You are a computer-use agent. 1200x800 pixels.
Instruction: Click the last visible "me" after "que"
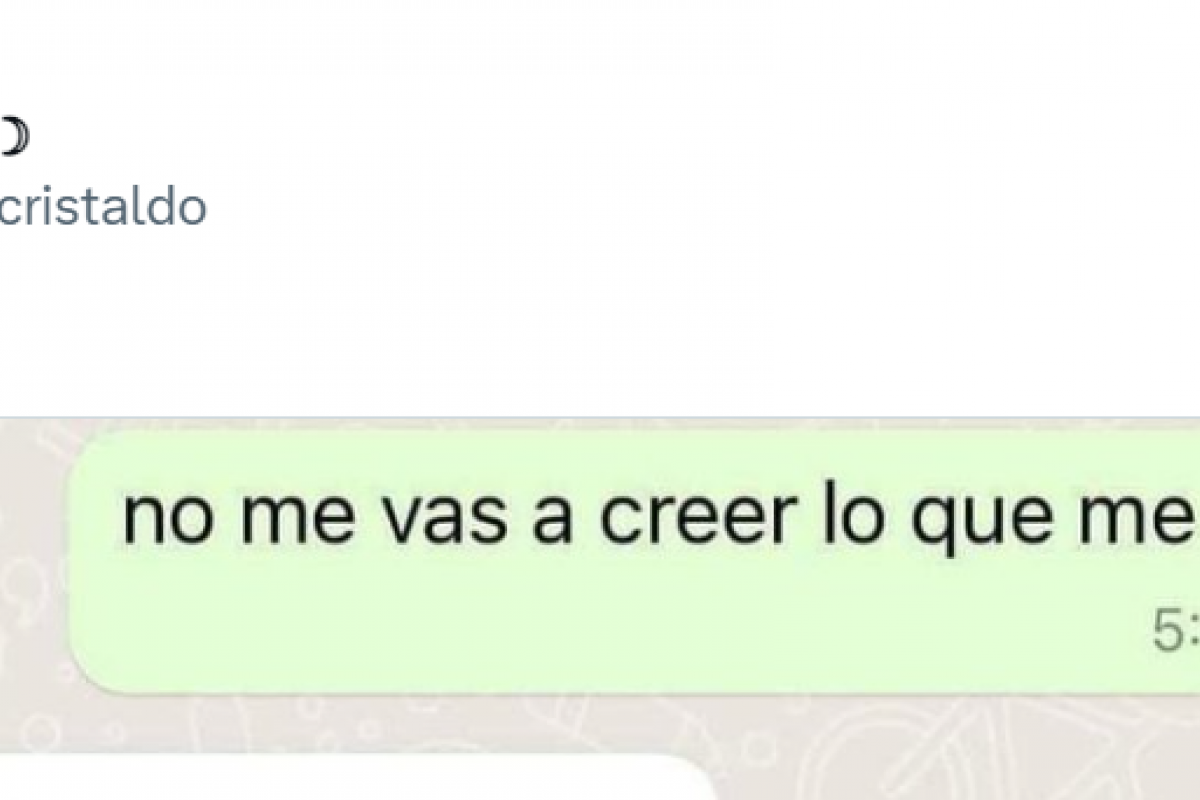[1130, 519]
